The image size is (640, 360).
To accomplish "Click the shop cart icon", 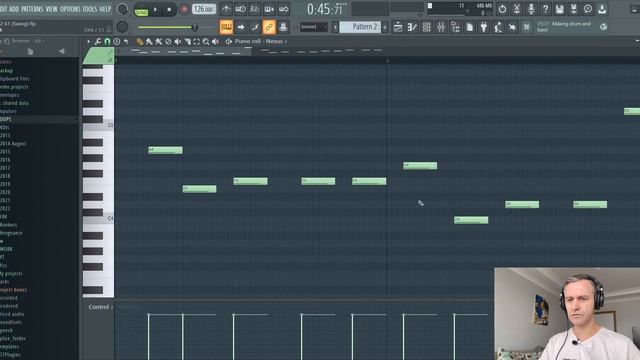I will click(x=527, y=27).
